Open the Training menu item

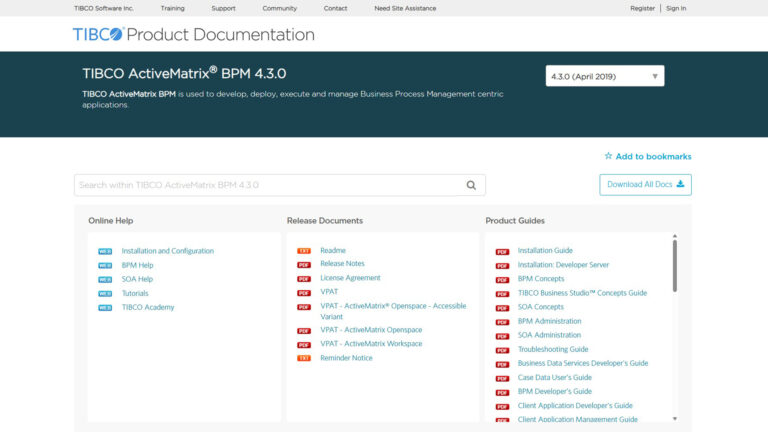(x=172, y=8)
